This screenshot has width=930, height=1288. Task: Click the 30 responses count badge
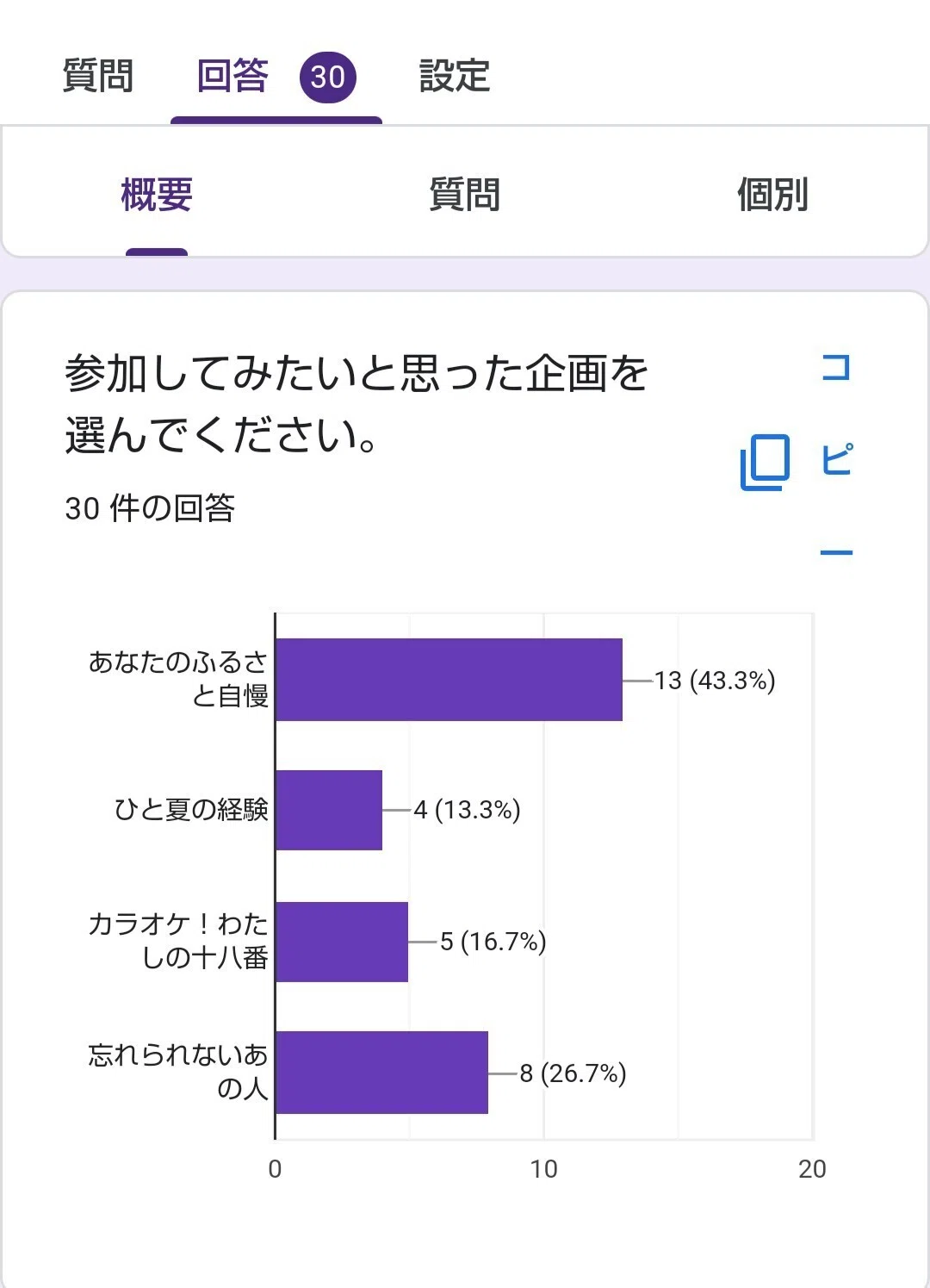[x=328, y=77]
